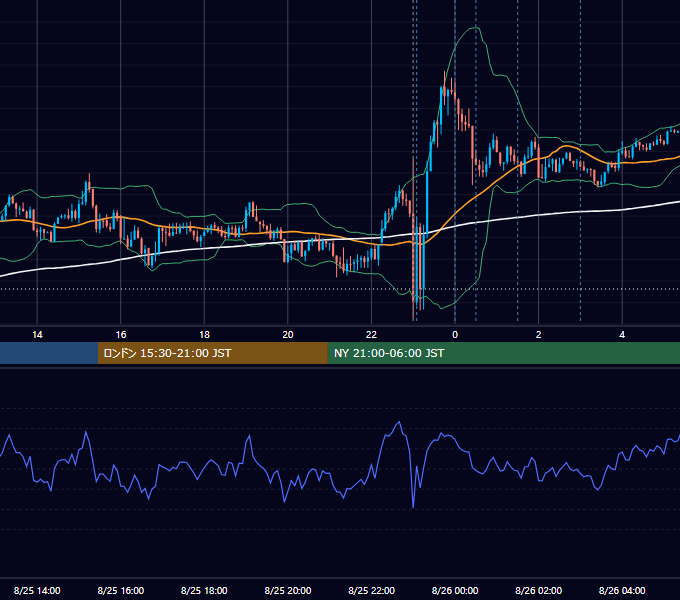Click the 20 hour axis label
The width and height of the screenshot is (680, 600).
coord(288,335)
